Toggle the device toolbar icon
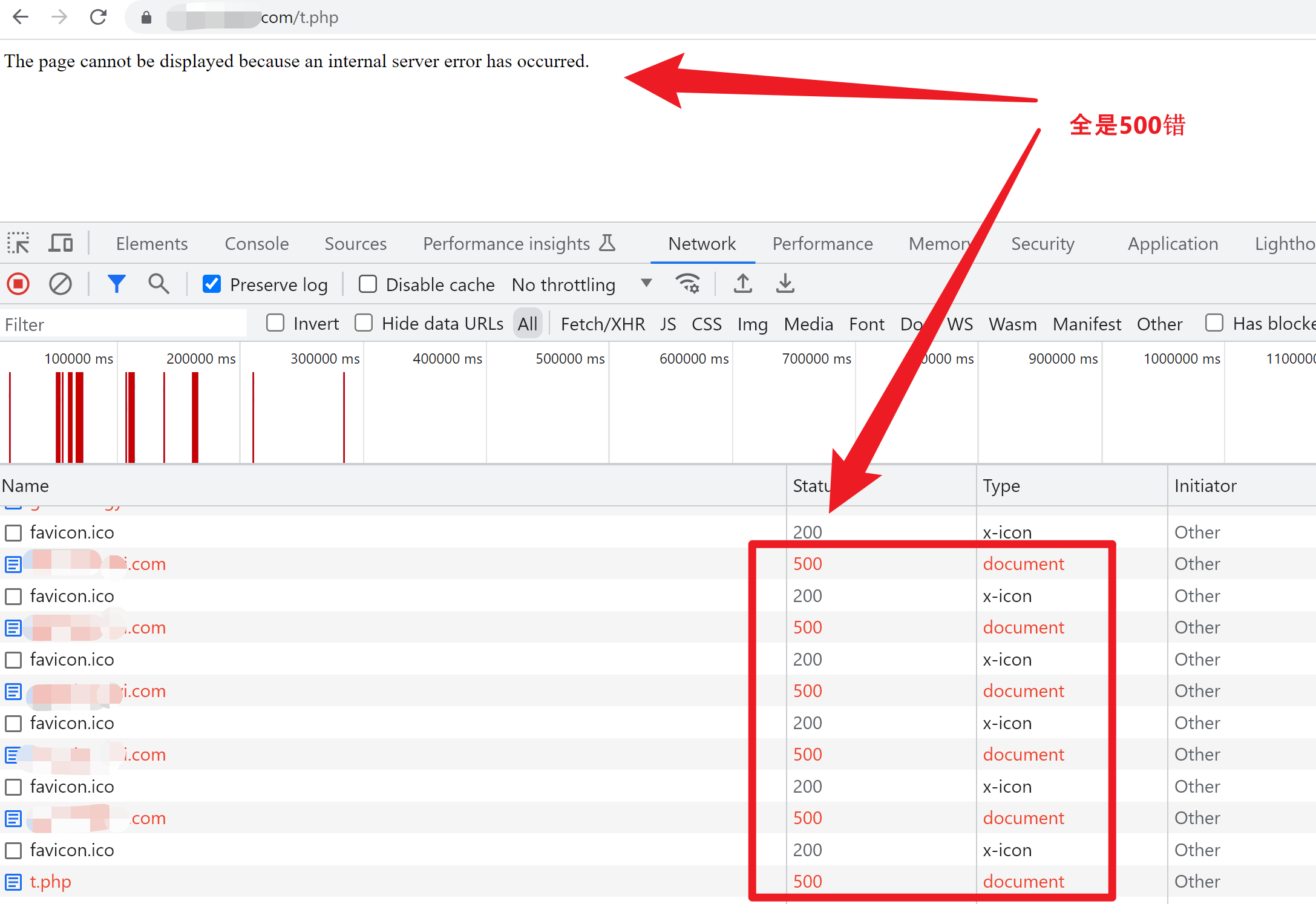Screen dimensions: 1316x904 point(61,243)
